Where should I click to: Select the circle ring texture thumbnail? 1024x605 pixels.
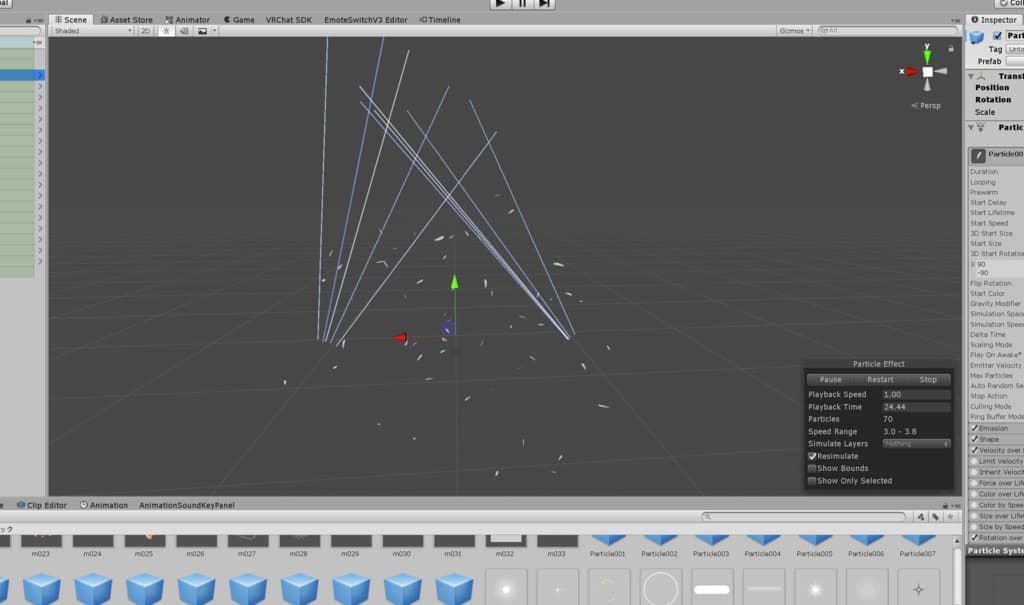click(x=660, y=589)
